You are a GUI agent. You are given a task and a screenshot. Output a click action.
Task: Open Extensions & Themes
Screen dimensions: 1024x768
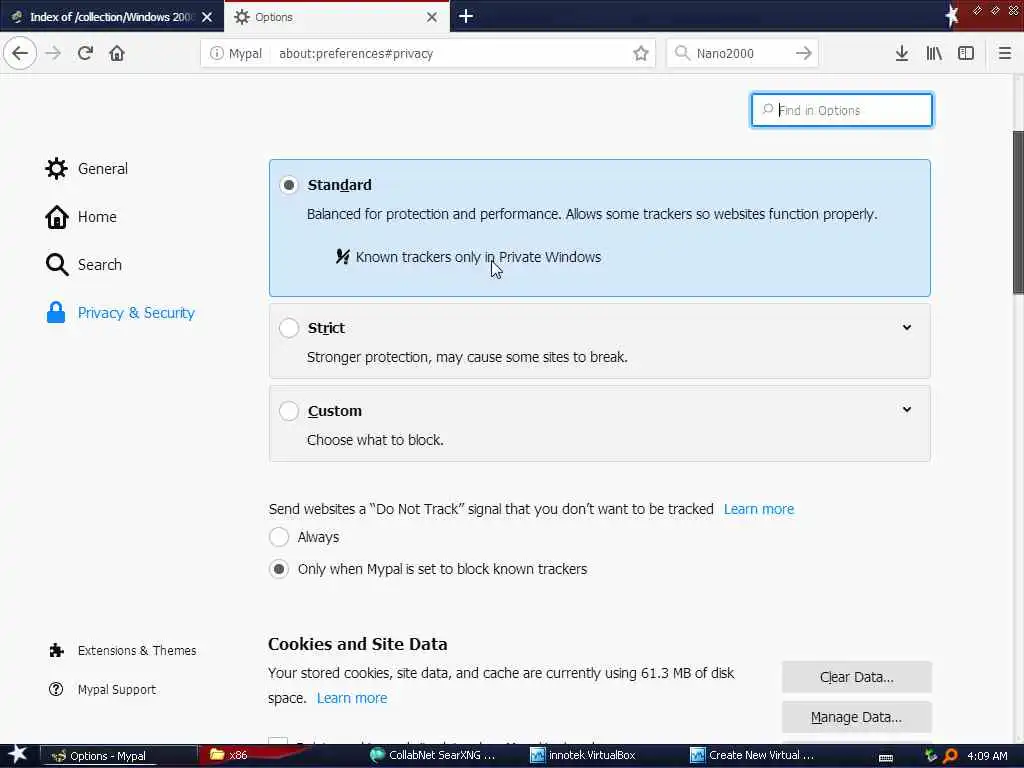tap(123, 650)
